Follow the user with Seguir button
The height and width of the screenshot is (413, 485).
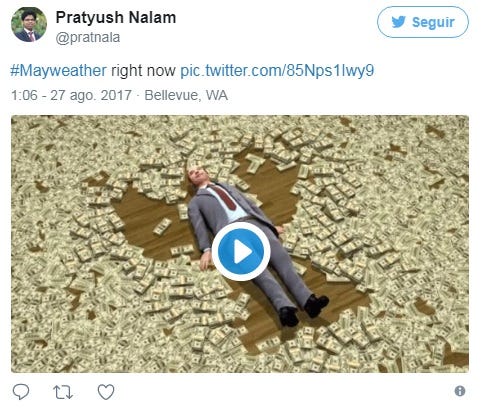[422, 22]
